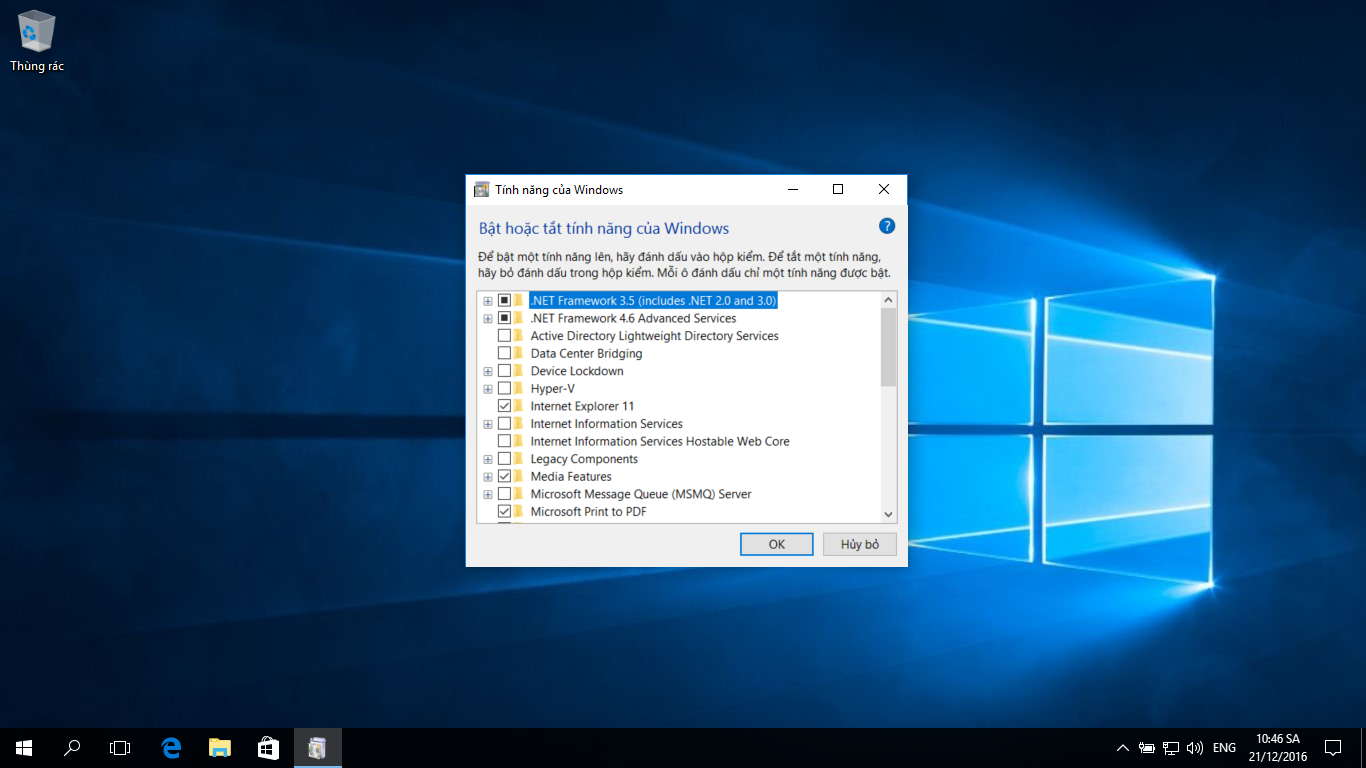
Task: Uncheck the Internet Explorer 11 checkbox
Action: coord(504,406)
